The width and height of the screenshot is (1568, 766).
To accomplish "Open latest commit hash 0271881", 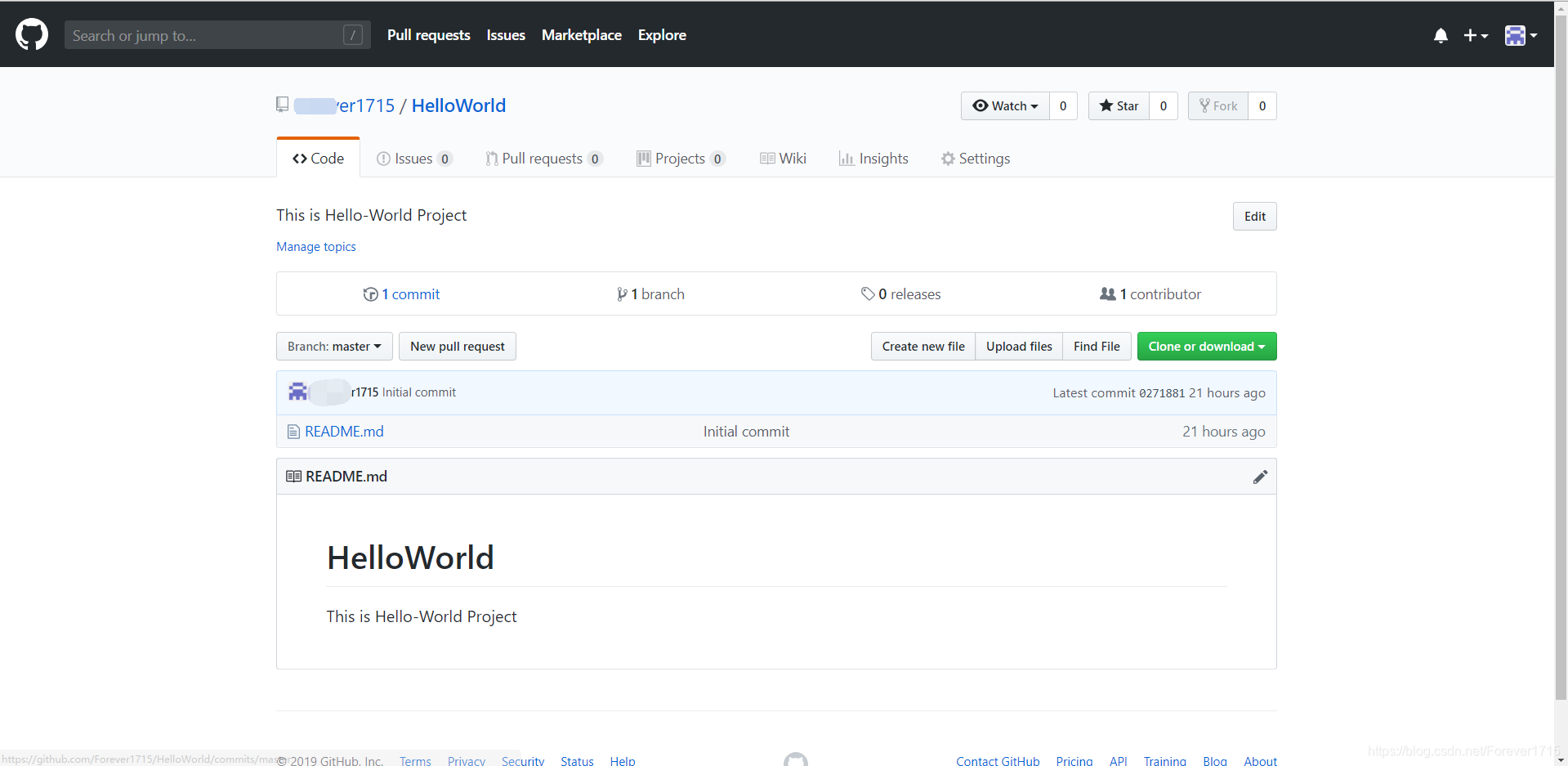I will click(x=1162, y=393).
